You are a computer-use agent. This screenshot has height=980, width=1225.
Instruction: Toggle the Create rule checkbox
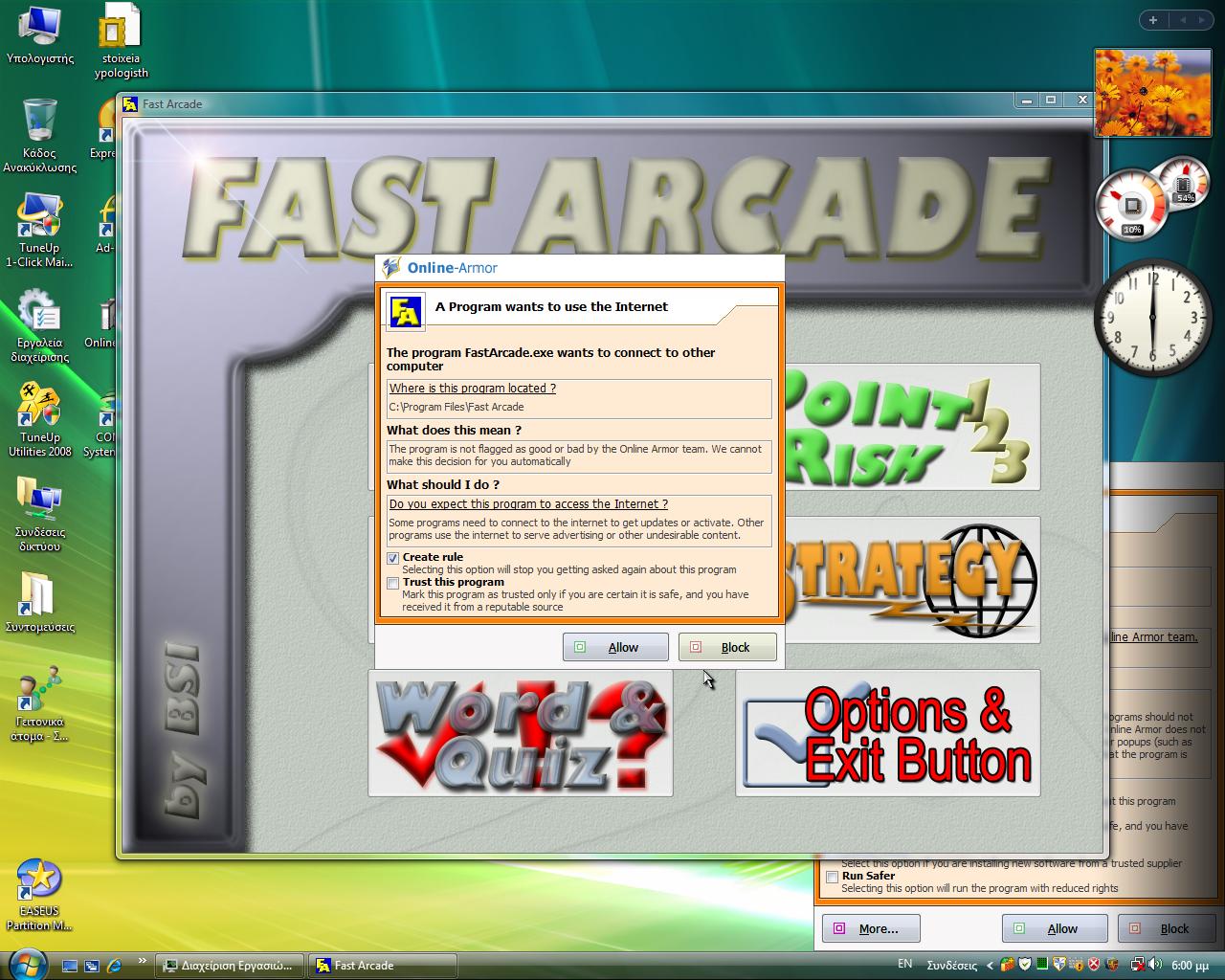392,558
